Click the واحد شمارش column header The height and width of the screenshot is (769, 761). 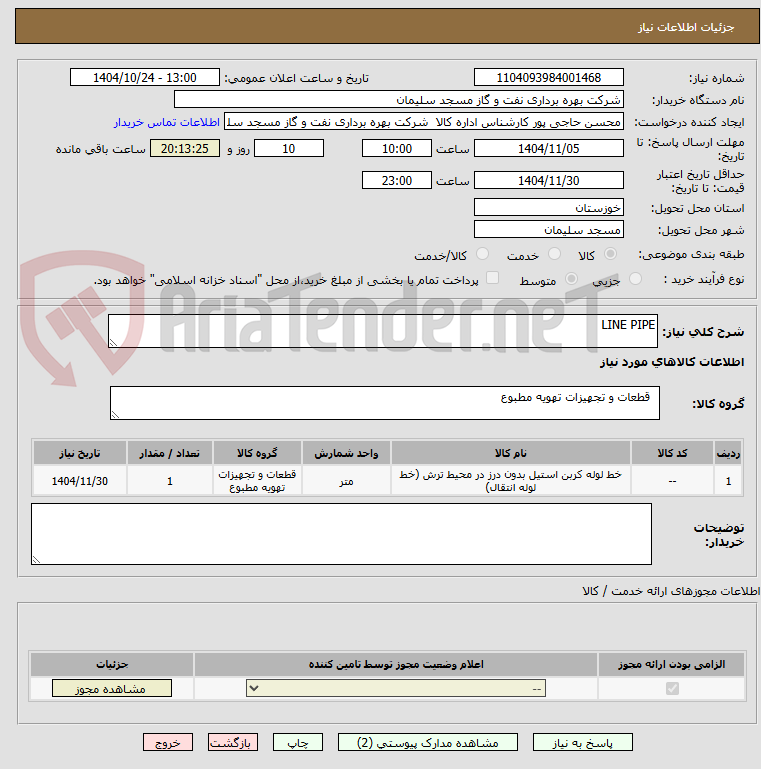point(346,453)
